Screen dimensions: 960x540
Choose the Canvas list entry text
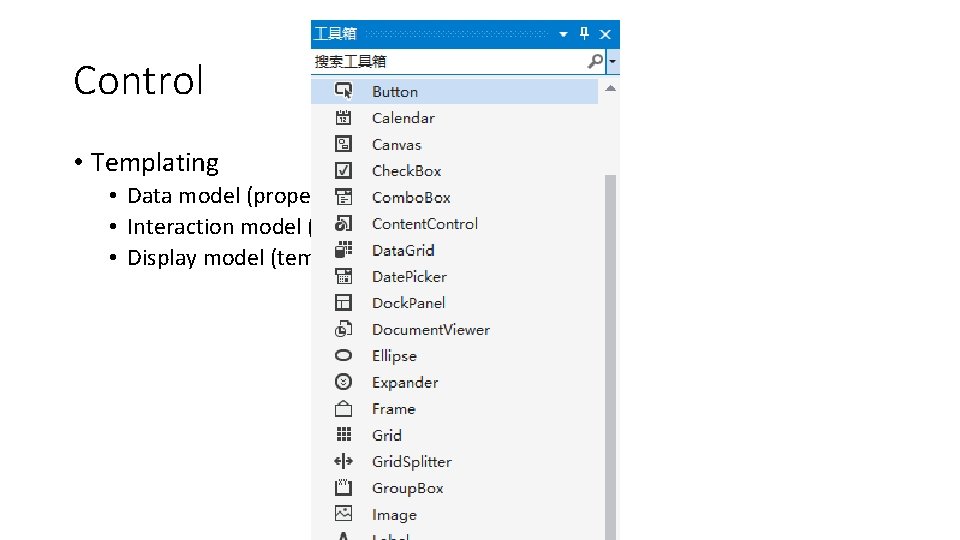coord(397,144)
